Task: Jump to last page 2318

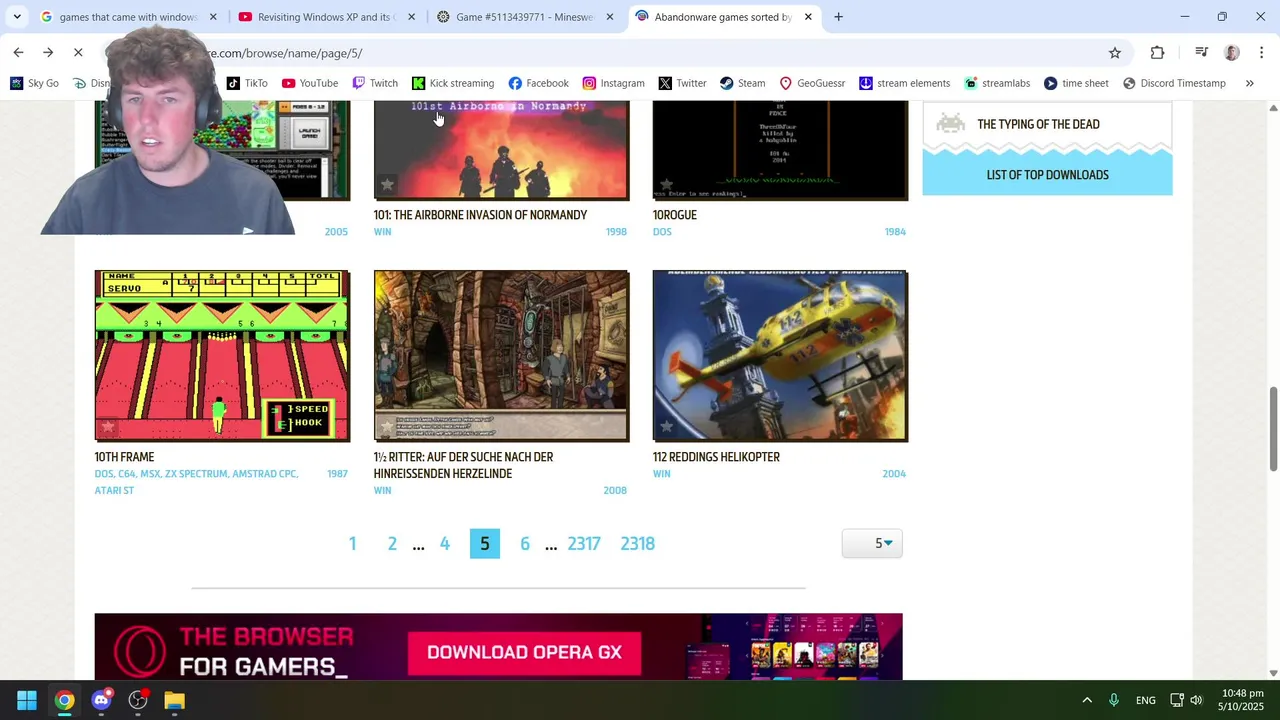Action: pyautogui.click(x=638, y=543)
